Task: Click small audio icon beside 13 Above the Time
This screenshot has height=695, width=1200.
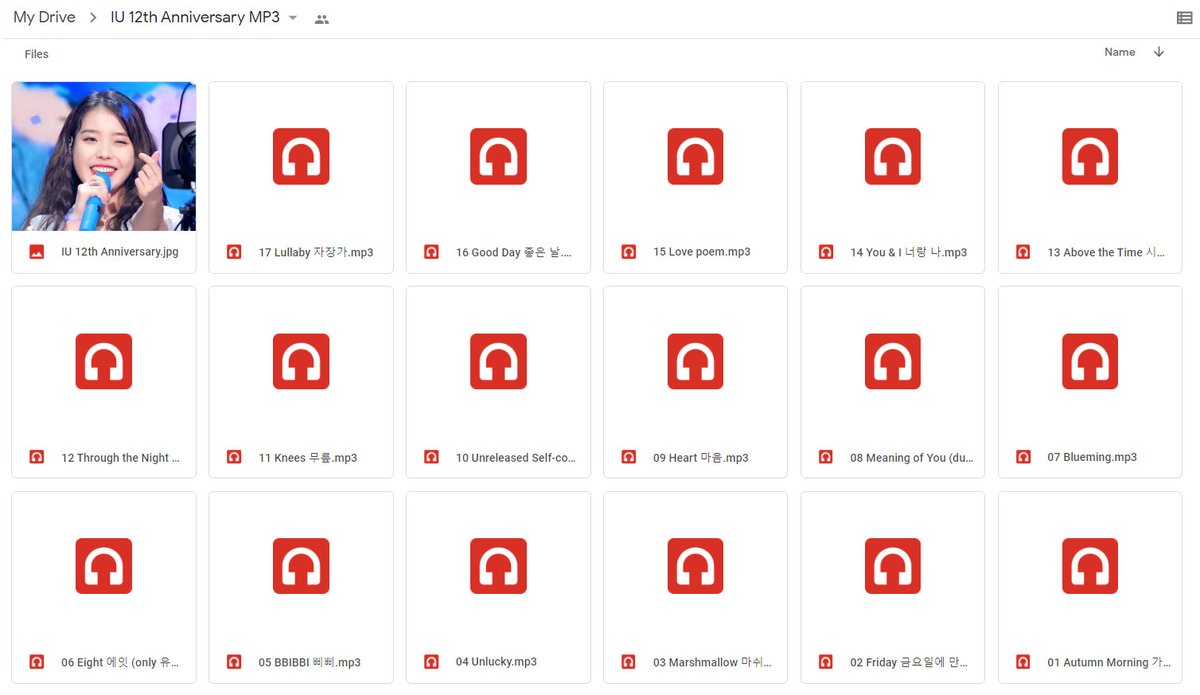Action: click(1023, 252)
